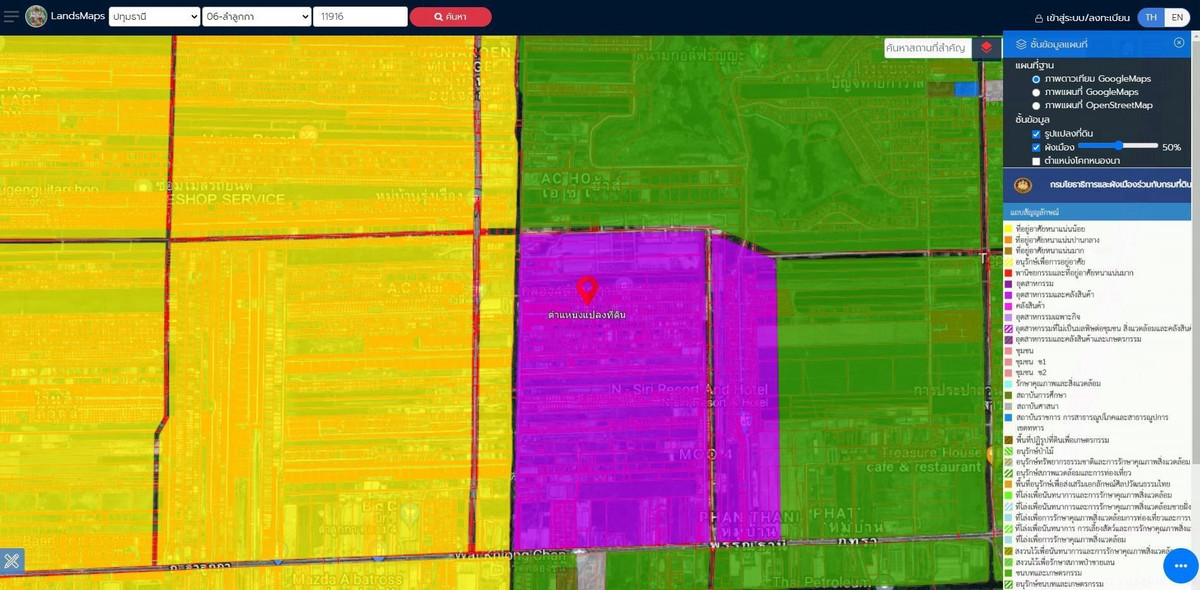Open the province dropdown showing ปทุมธานี

point(154,17)
